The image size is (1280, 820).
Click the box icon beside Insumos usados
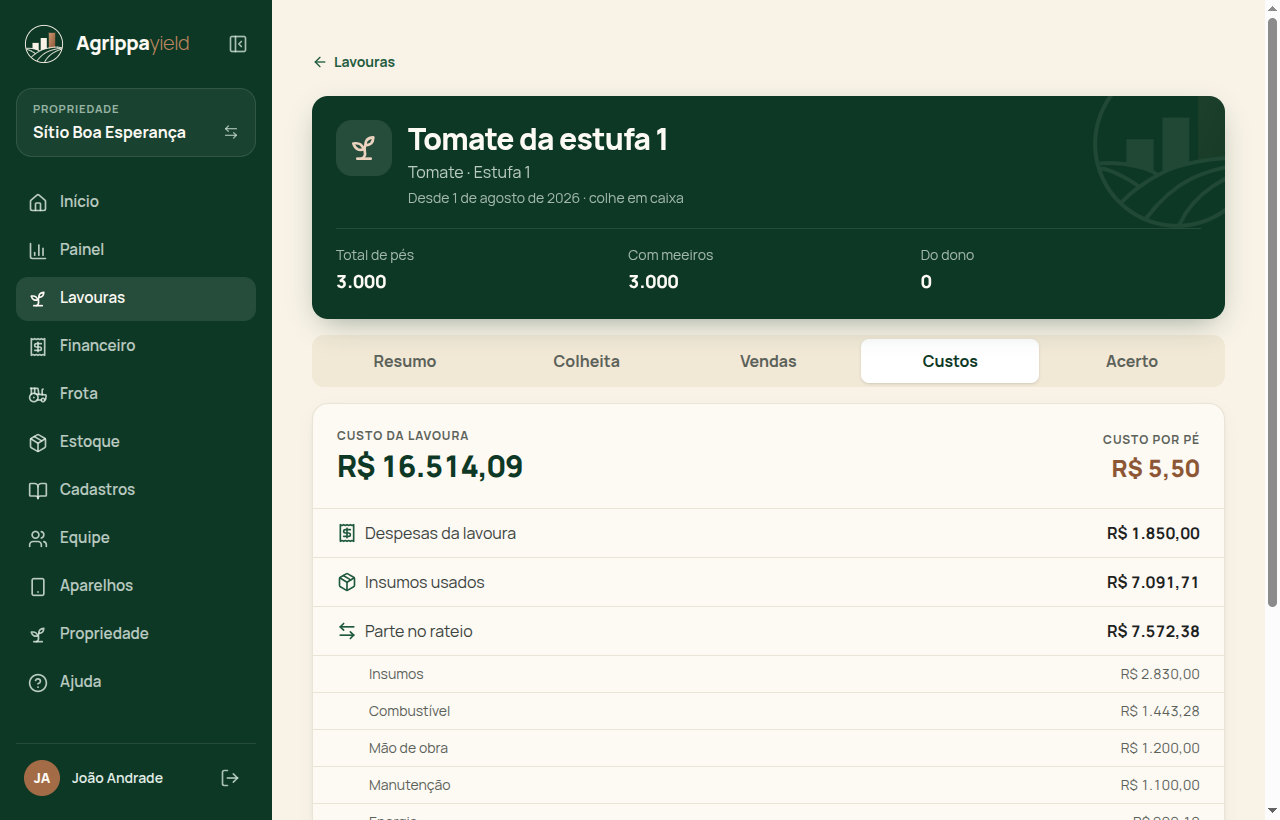[347, 582]
